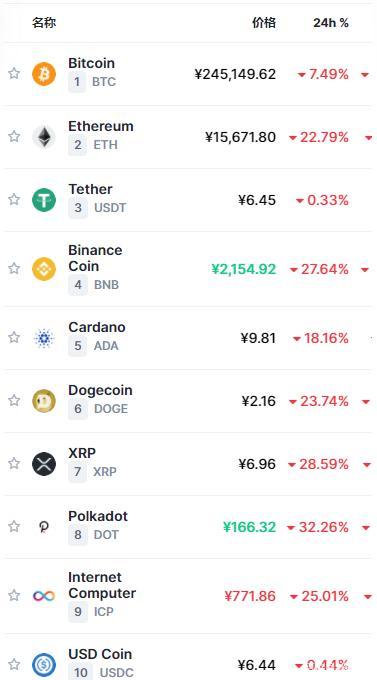Click the Cardano dotted logo icon
The width and height of the screenshot is (377, 680).
(x=44, y=338)
